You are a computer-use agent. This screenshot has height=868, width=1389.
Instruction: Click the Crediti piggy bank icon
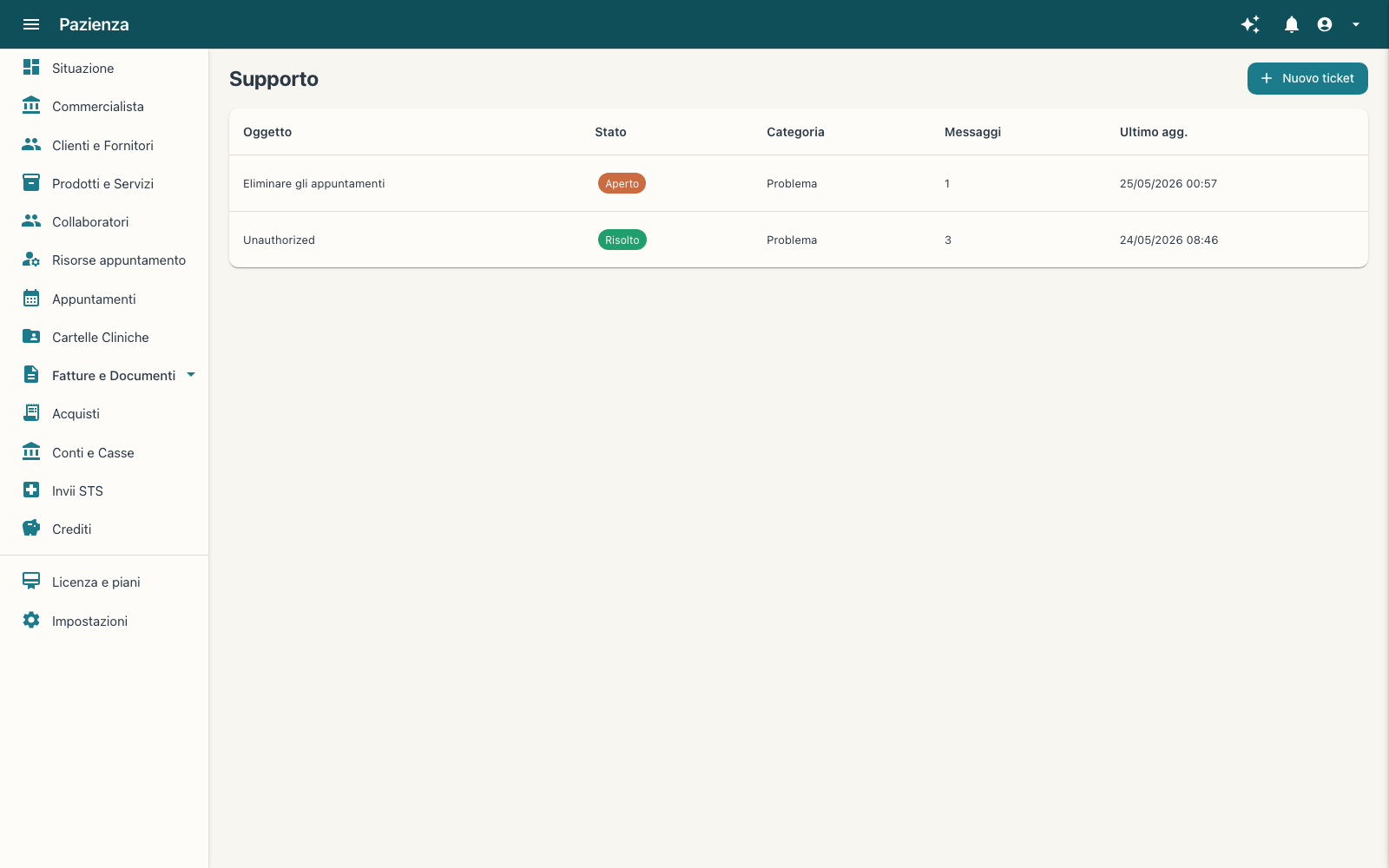[31, 529]
